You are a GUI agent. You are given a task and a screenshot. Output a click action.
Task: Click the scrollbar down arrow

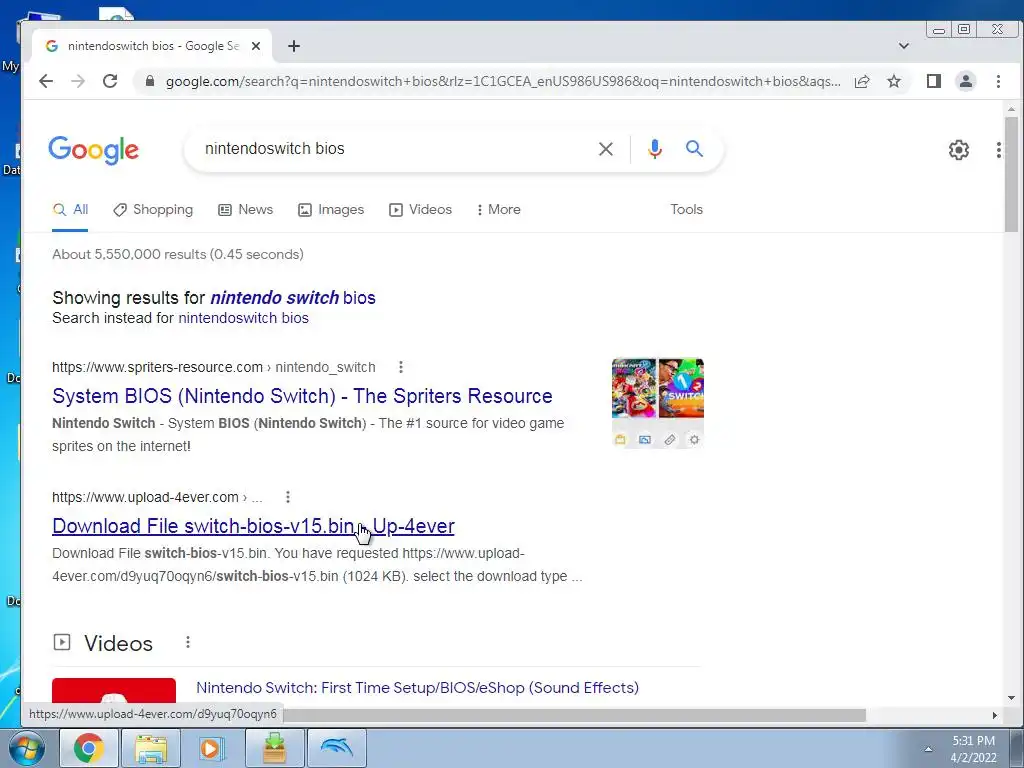coord(1011,698)
